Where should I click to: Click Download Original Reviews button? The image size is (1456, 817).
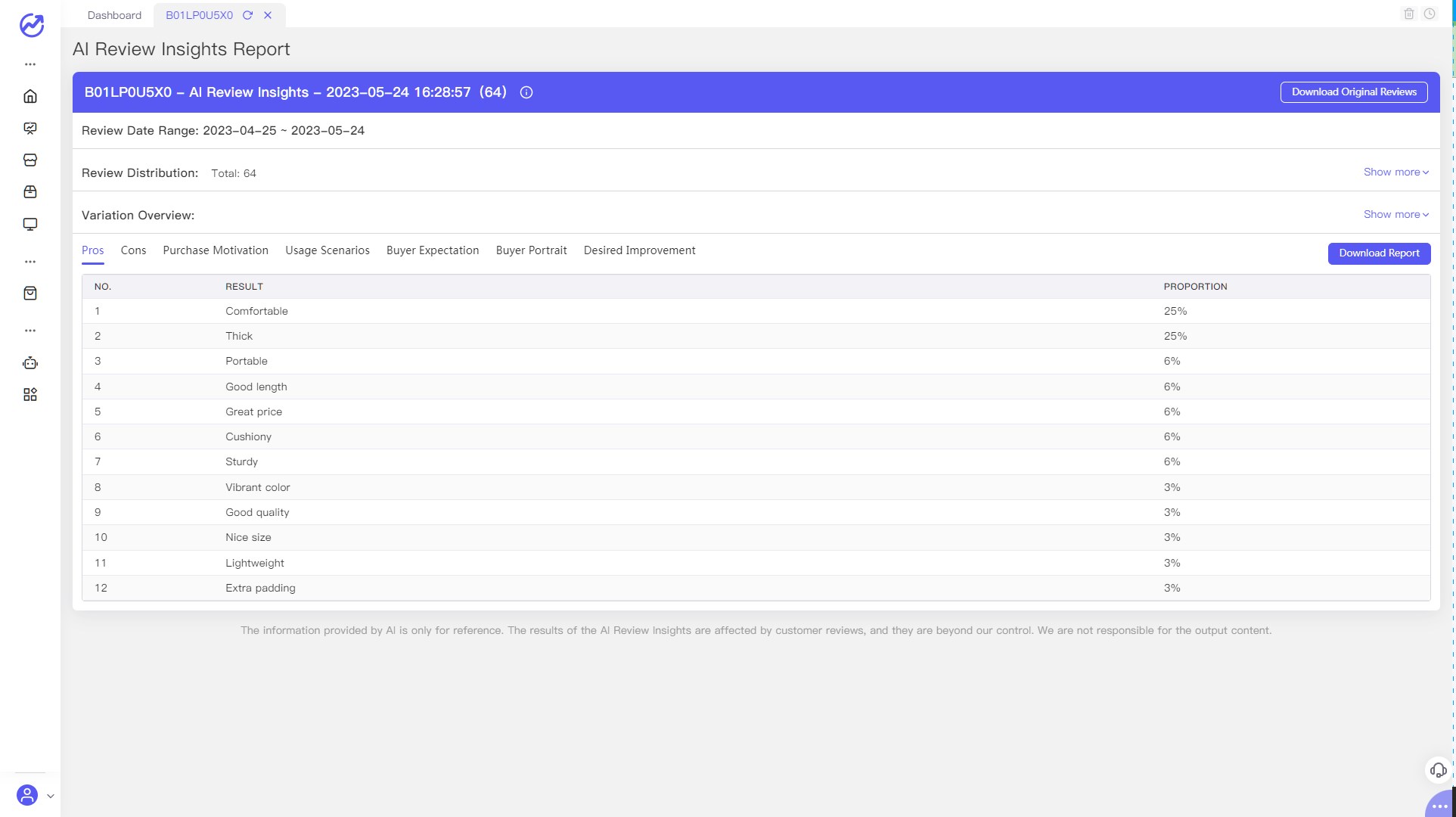(x=1354, y=92)
